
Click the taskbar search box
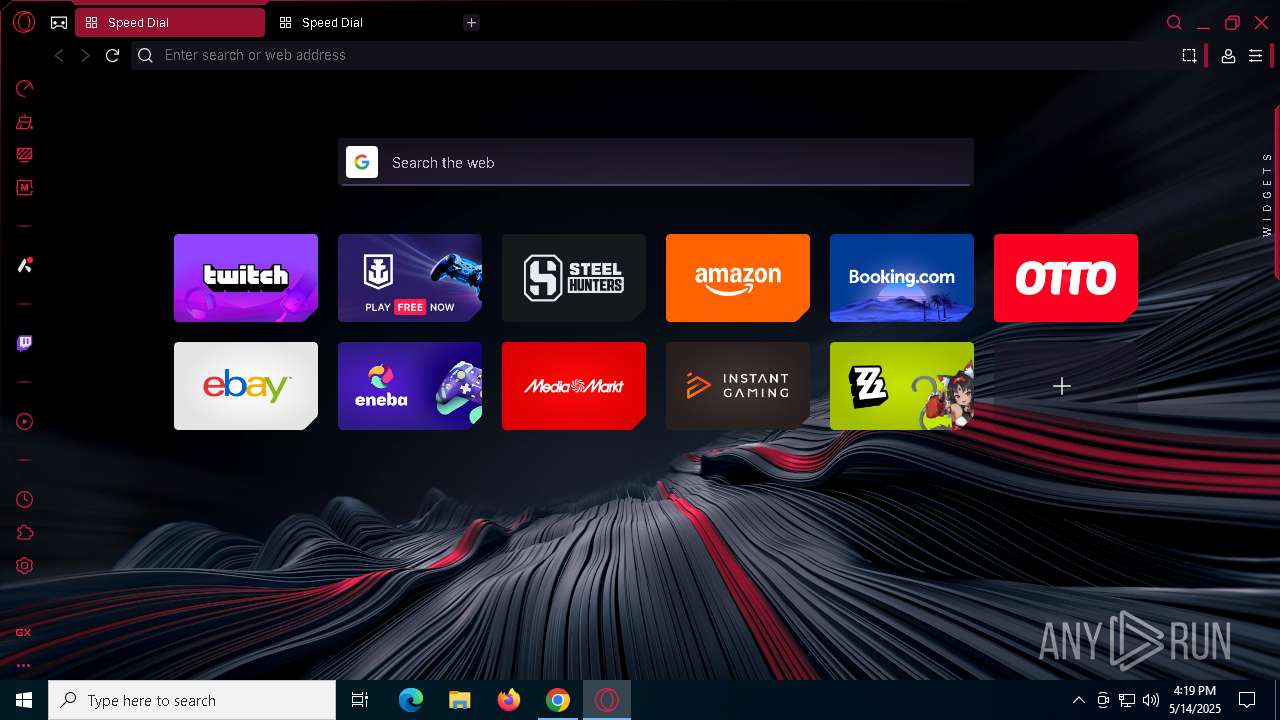pyautogui.click(x=192, y=700)
